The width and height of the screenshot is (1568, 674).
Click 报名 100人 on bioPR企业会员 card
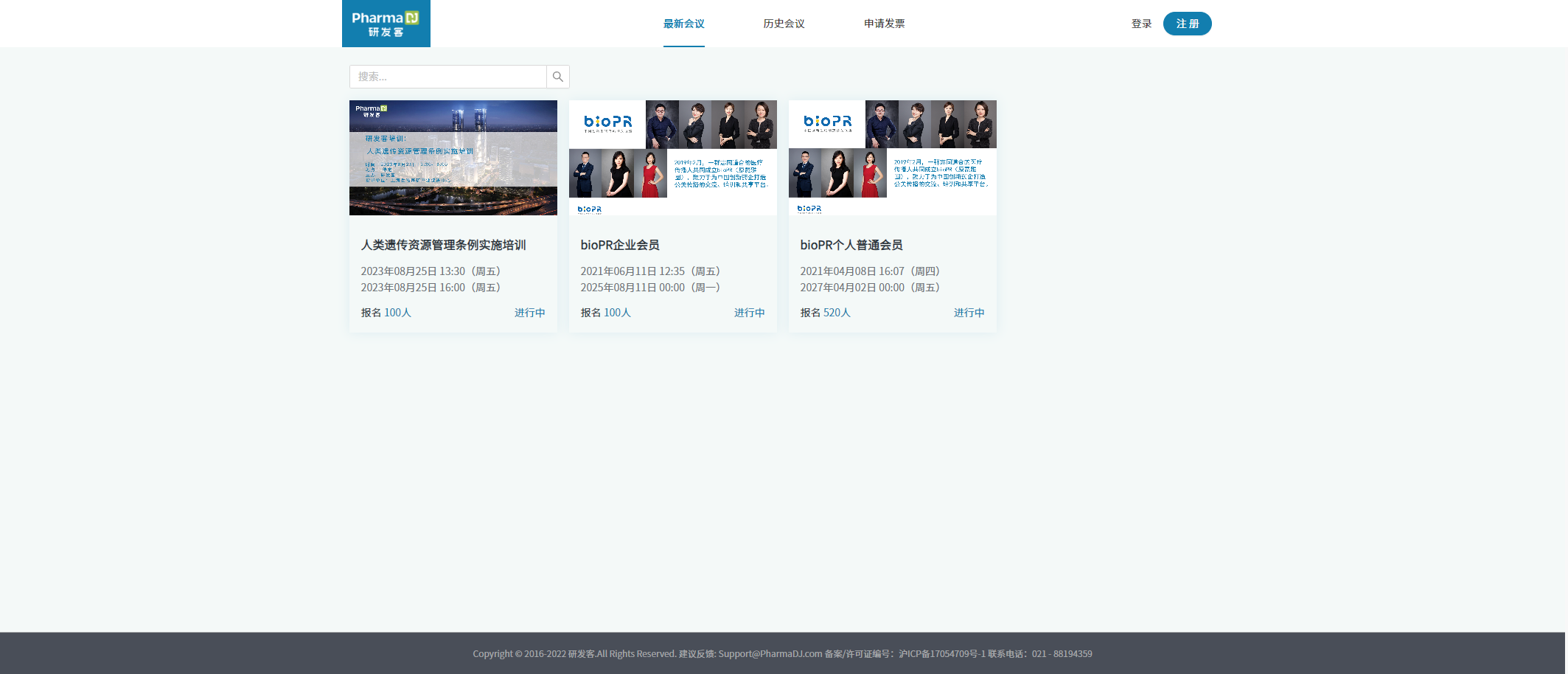pyautogui.click(x=605, y=313)
